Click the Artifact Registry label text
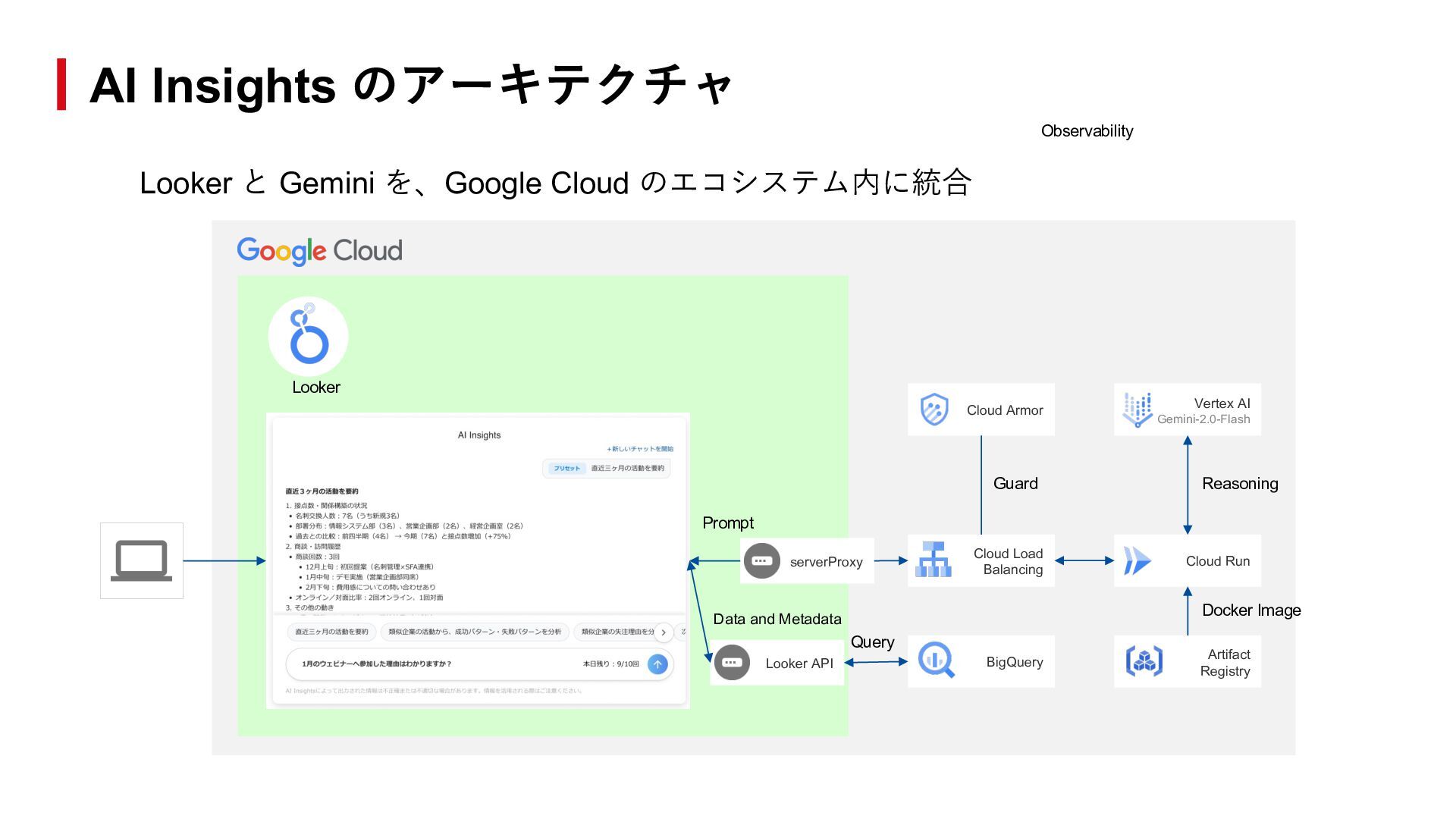The height and width of the screenshot is (819, 1456). point(1225,663)
